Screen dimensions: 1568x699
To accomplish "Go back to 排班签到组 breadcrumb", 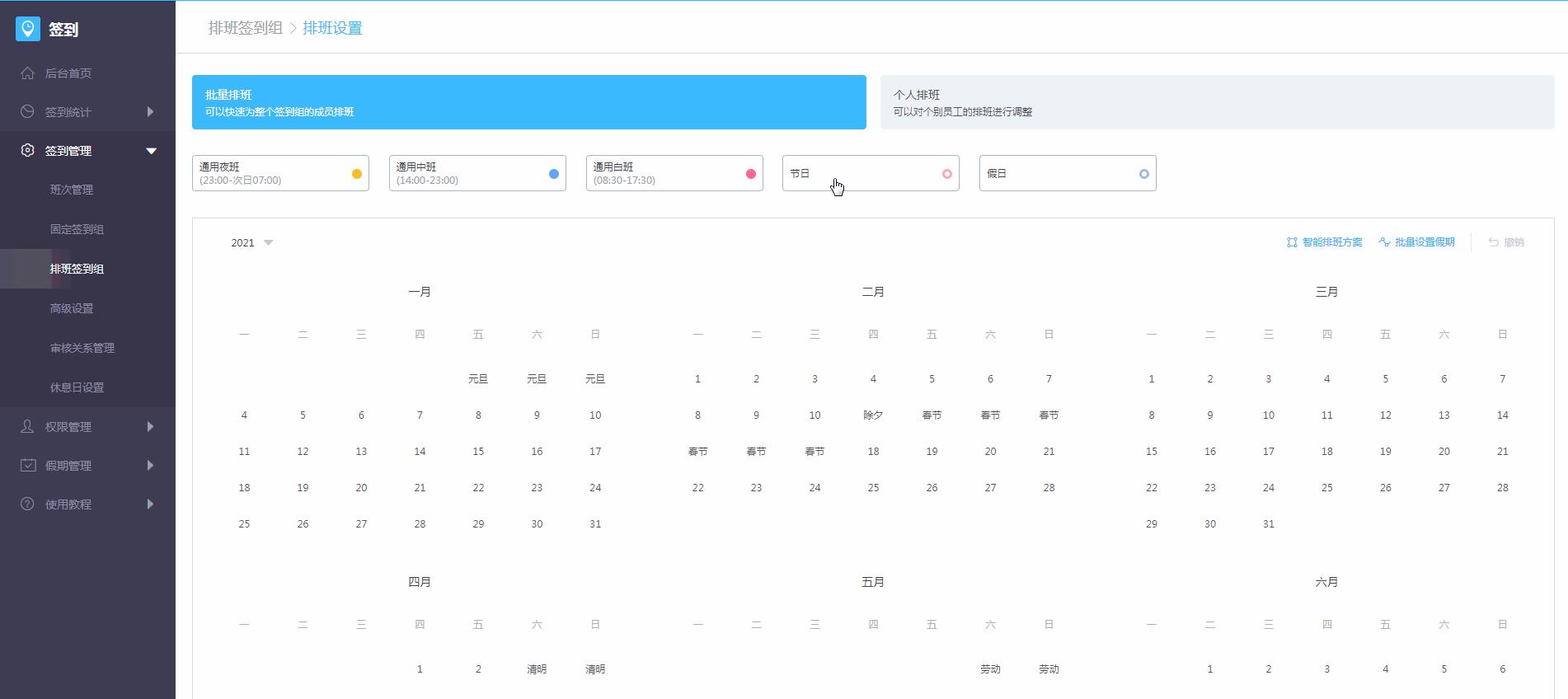I will click(x=245, y=28).
